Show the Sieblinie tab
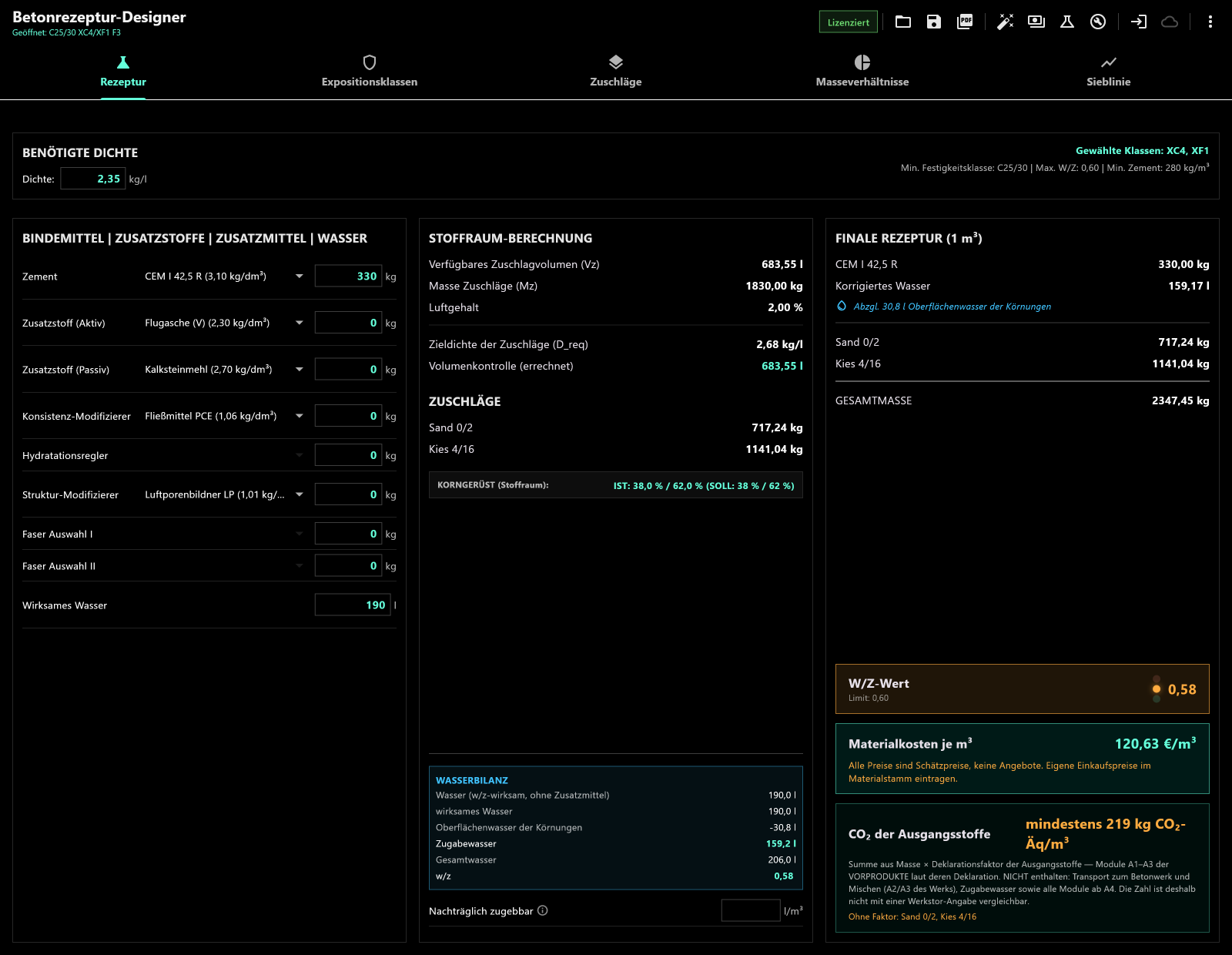This screenshot has height=955, width=1232. tap(1109, 72)
